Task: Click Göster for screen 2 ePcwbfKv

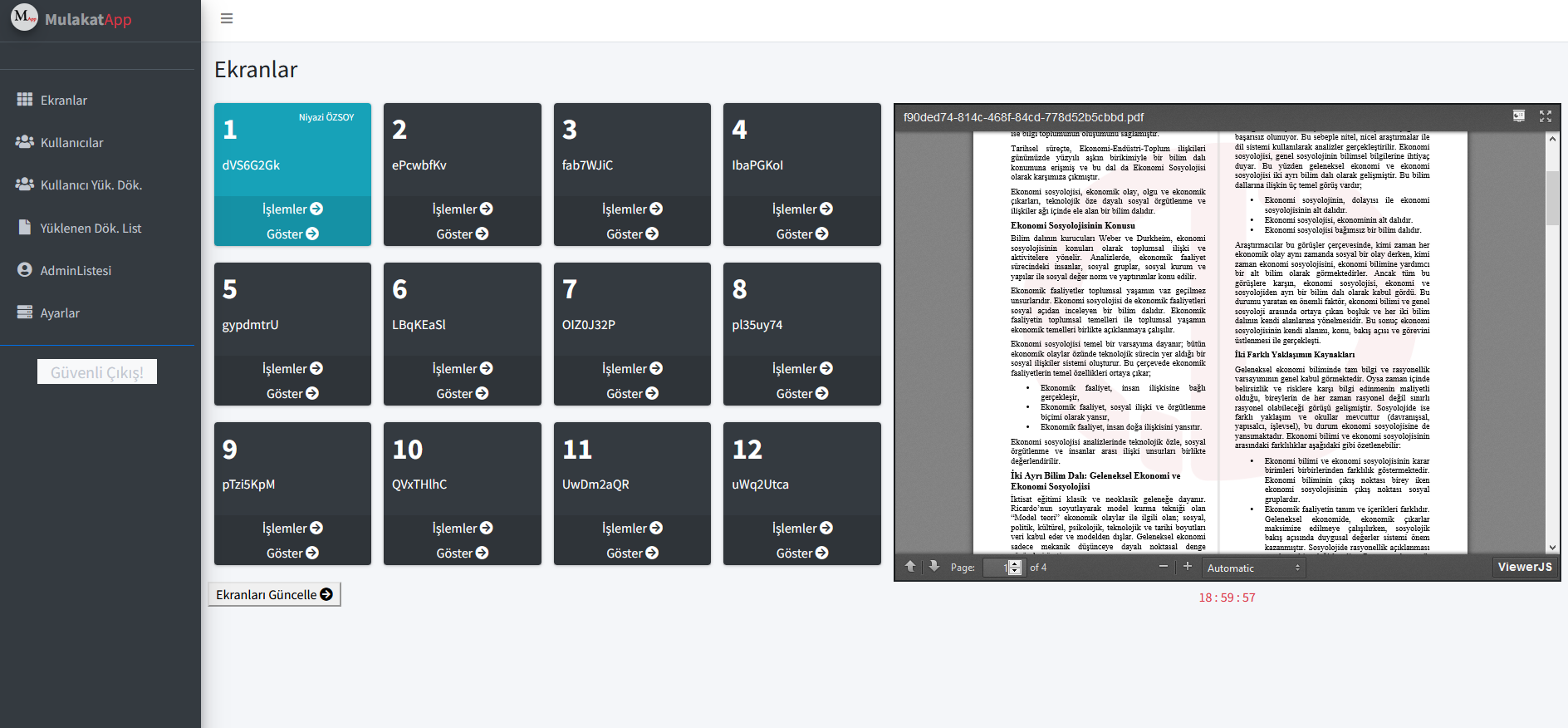Action: (463, 234)
